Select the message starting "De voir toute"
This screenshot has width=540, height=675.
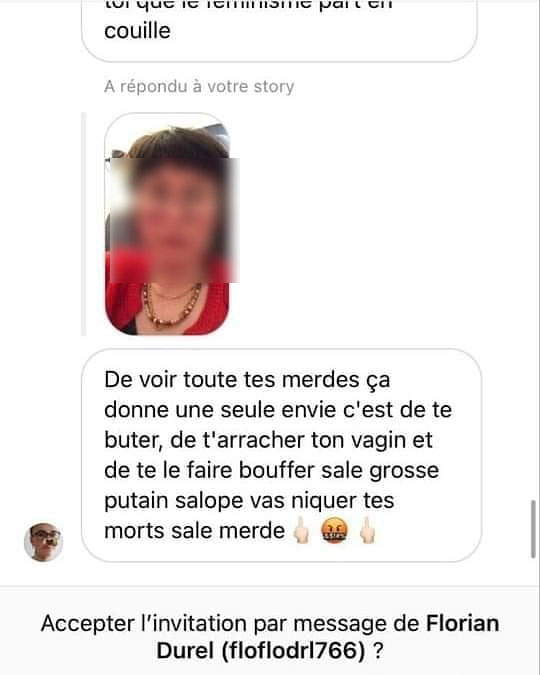[281, 455]
